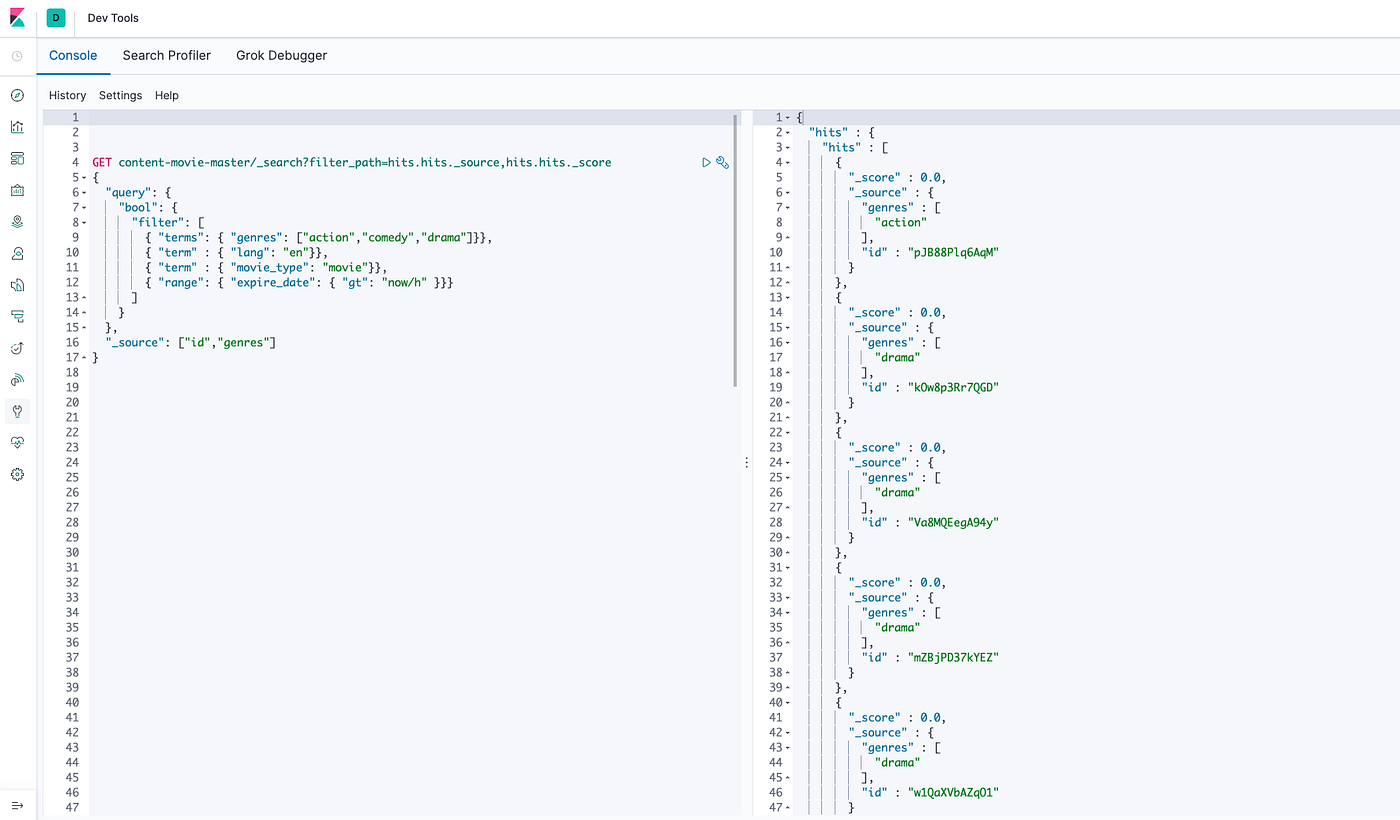Collapse "filter" fold at editor line 8

pyautogui.click(x=84, y=223)
